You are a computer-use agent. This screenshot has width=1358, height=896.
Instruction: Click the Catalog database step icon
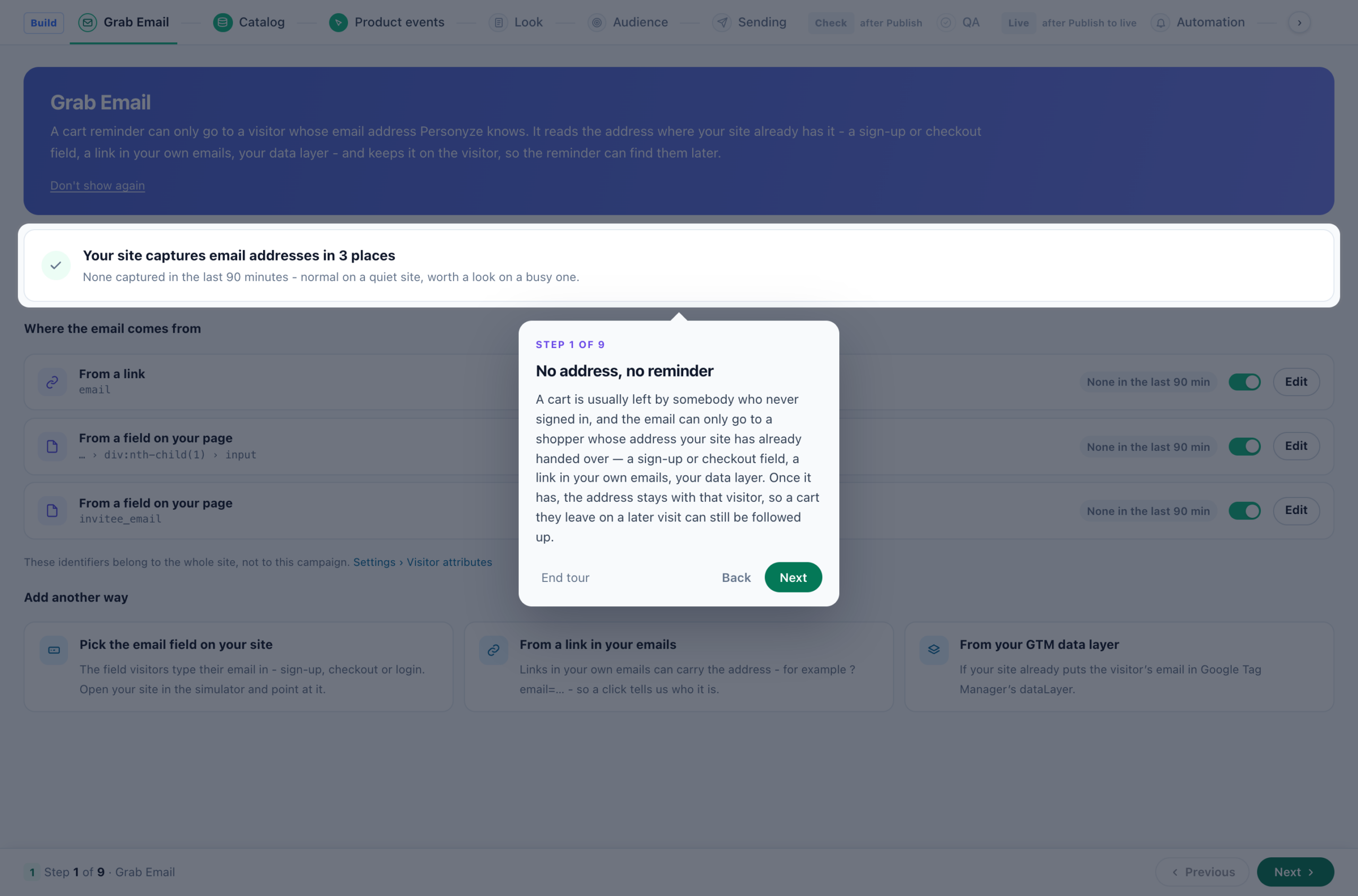click(222, 22)
